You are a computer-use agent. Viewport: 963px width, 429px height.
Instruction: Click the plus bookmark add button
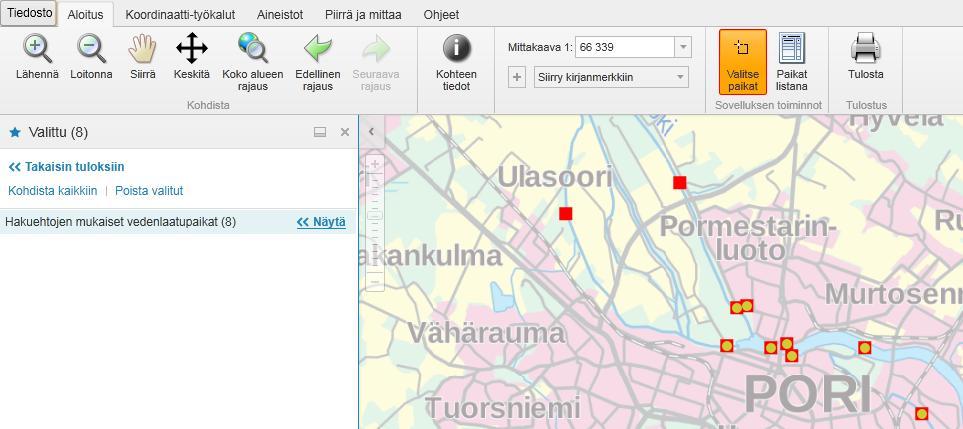point(517,77)
